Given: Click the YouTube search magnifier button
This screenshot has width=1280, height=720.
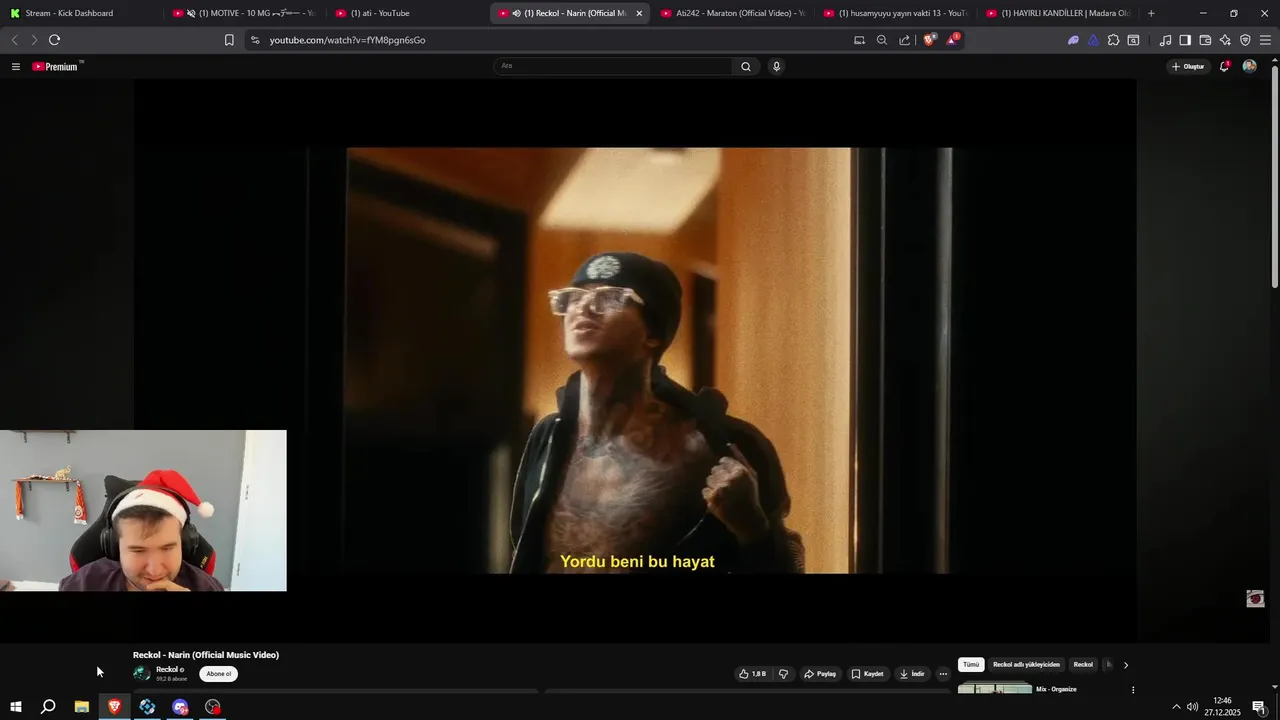Looking at the screenshot, I should 746,66.
